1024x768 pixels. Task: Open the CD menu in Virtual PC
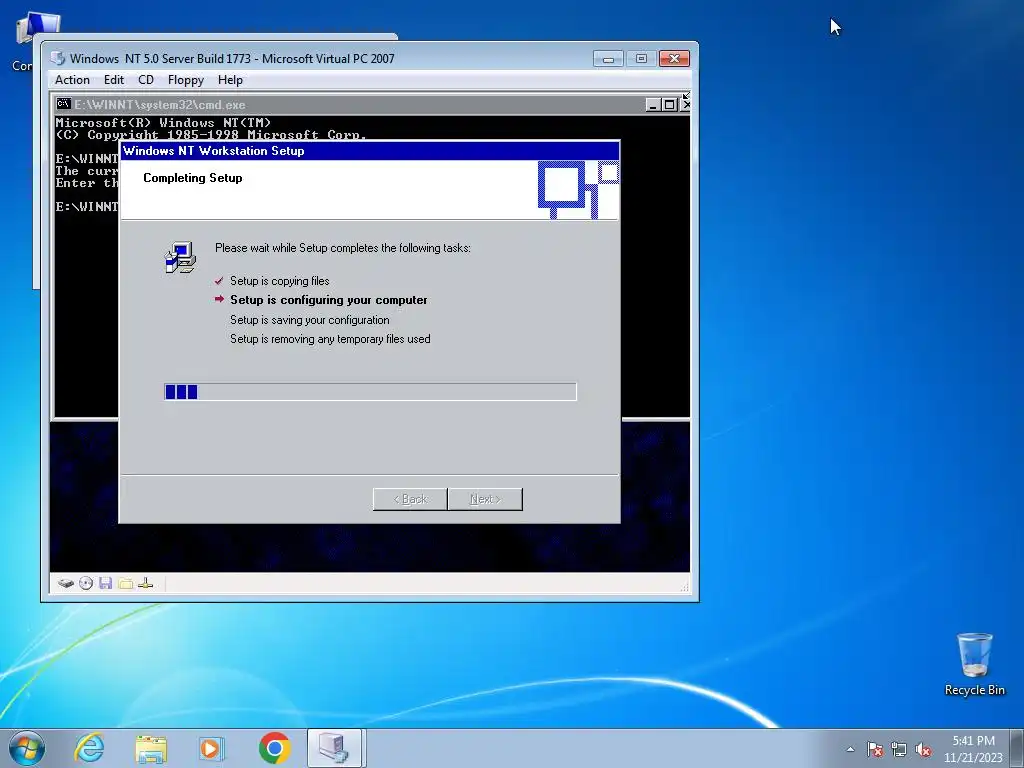point(146,80)
